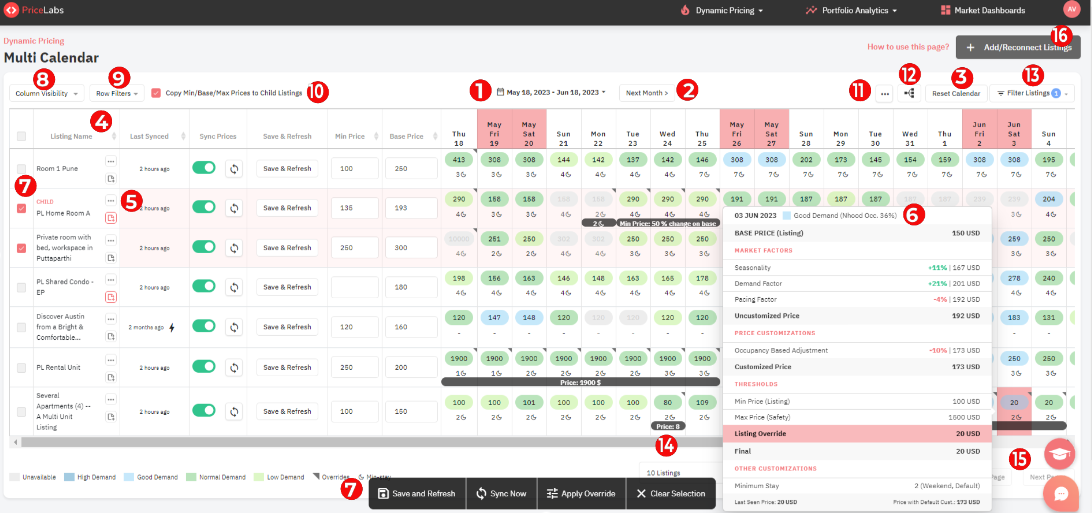Open the Filter Listings dropdown
Viewport: 1092px width, 513px height.
1031,93
